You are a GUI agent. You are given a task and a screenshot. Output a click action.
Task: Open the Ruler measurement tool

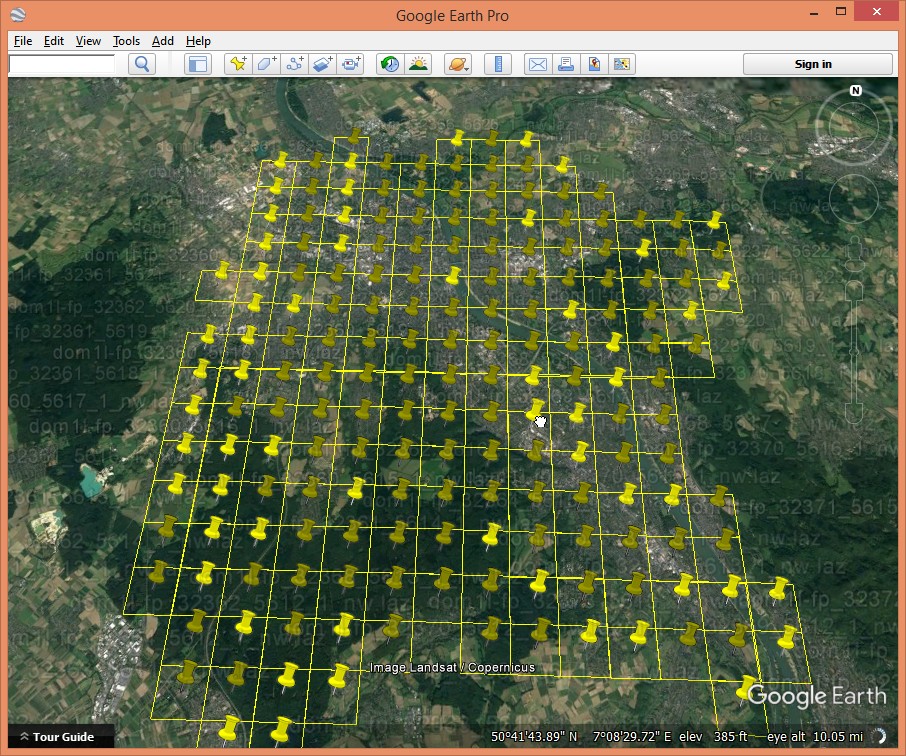click(497, 64)
